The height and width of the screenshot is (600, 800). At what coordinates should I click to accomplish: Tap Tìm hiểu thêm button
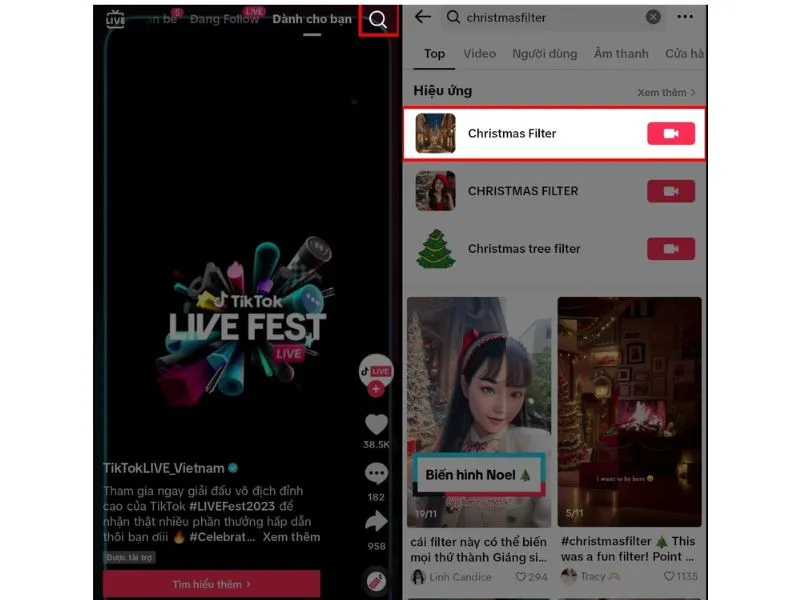point(212,584)
